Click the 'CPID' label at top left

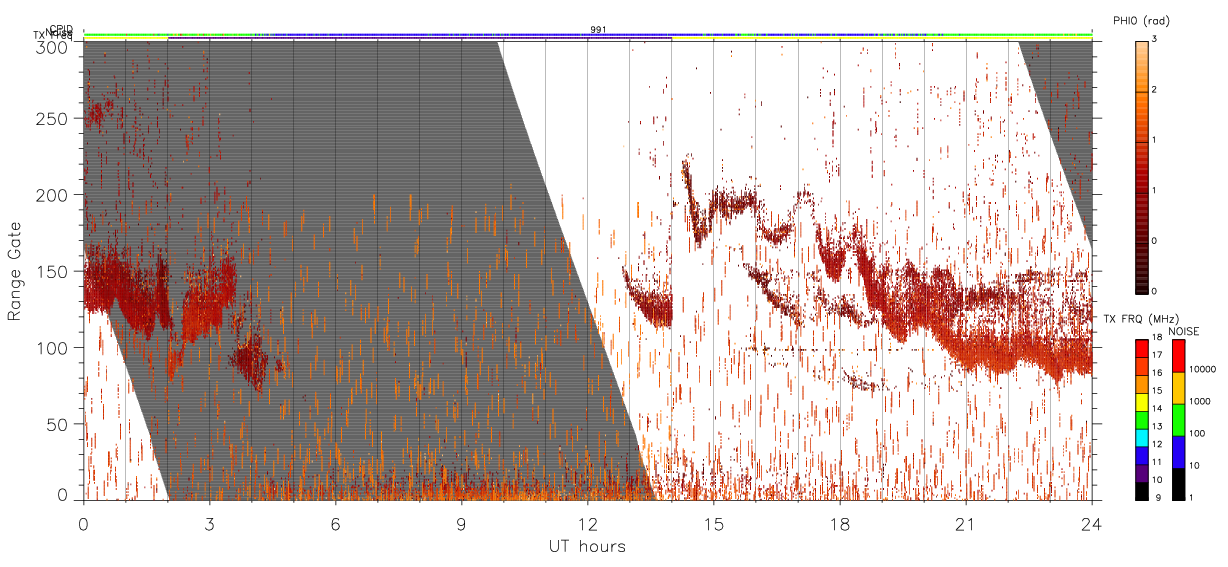[61, 29]
